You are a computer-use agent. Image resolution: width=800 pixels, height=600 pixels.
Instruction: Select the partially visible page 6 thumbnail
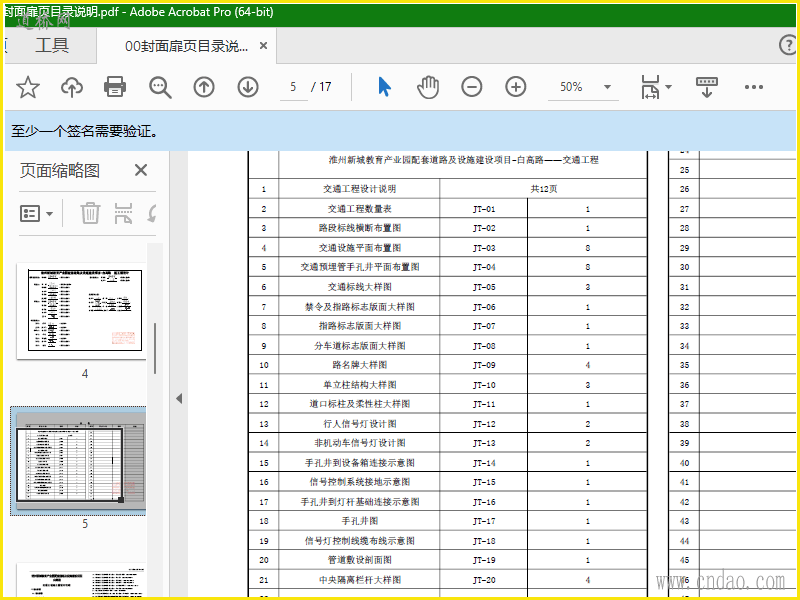(81, 580)
